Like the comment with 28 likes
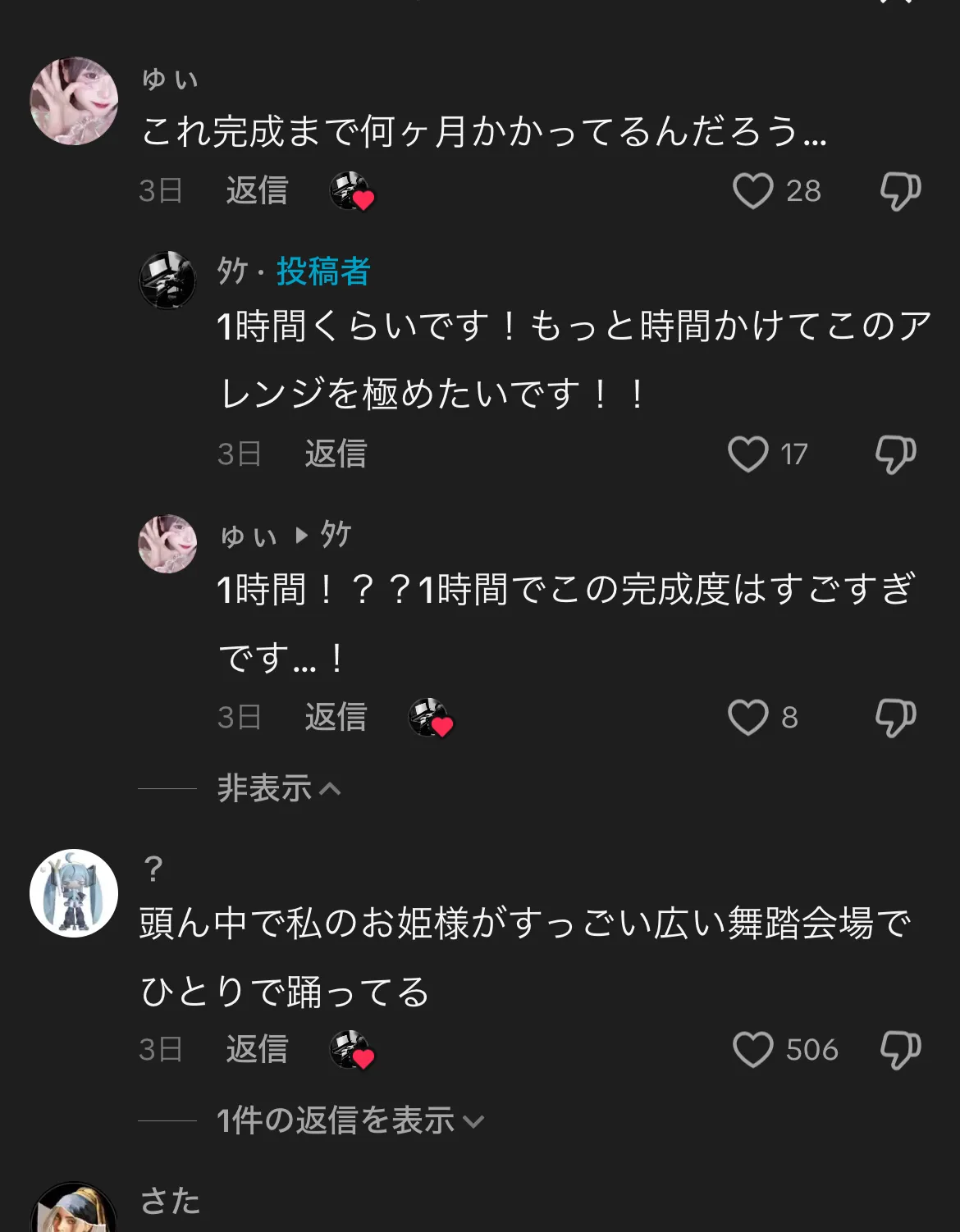This screenshot has width=960, height=1232. (x=753, y=191)
